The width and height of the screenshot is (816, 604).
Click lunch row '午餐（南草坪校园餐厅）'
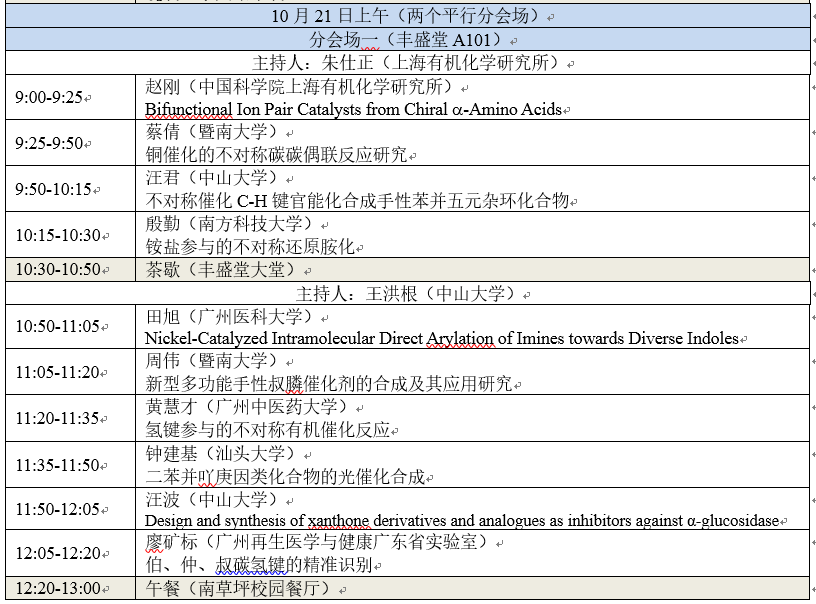tap(241, 588)
